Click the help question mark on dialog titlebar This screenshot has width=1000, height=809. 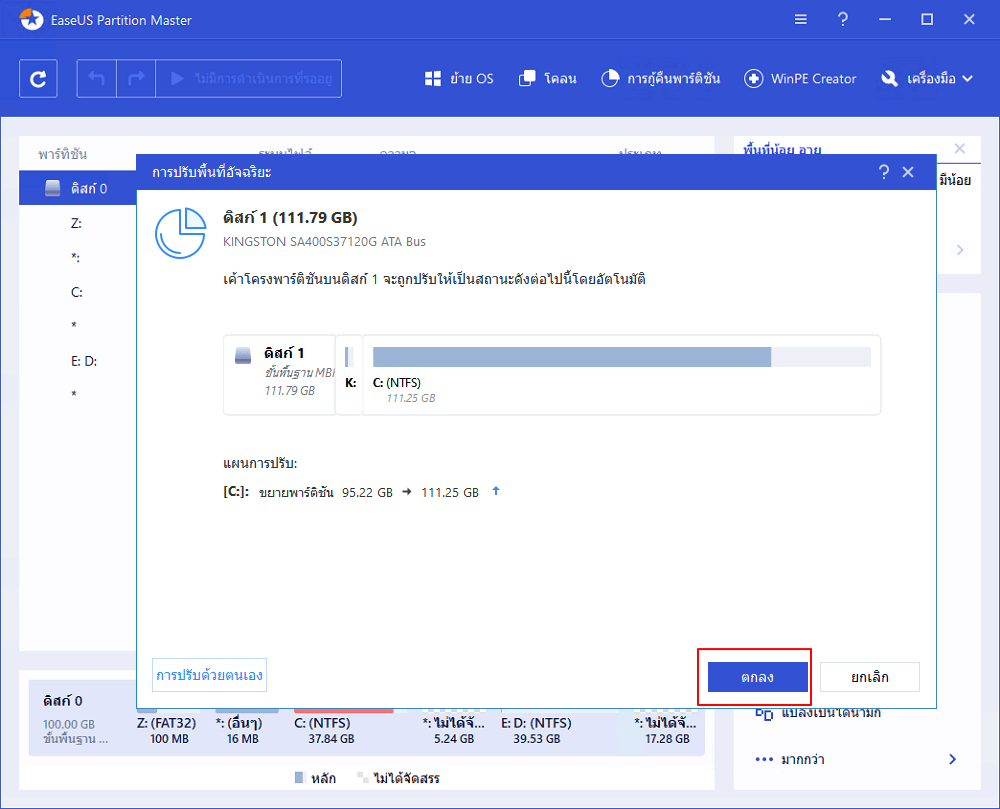pyautogui.click(x=883, y=171)
